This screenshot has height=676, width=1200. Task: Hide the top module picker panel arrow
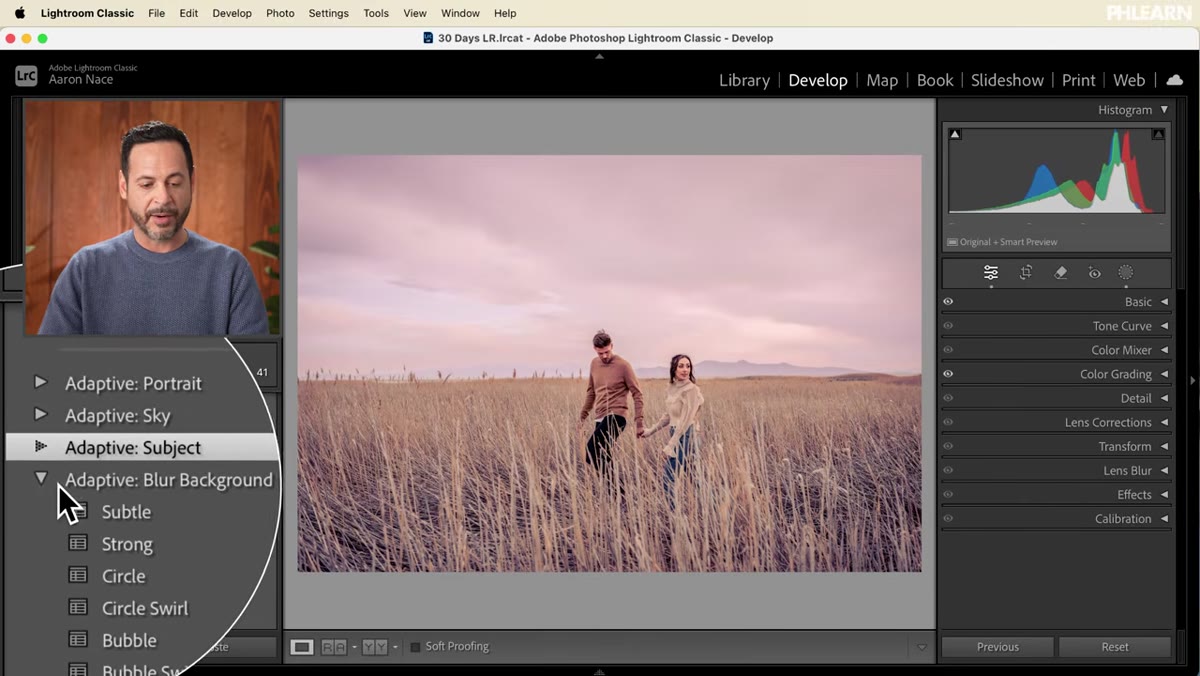[600, 57]
